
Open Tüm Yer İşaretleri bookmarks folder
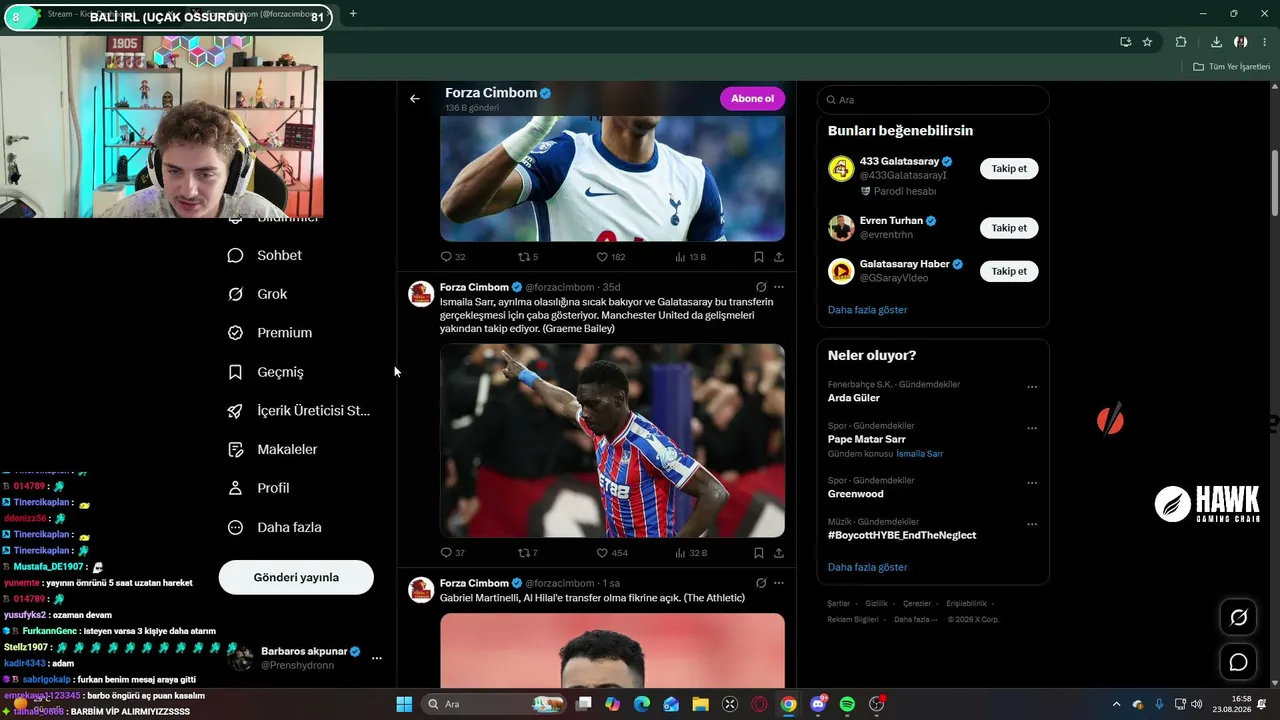click(x=1232, y=67)
